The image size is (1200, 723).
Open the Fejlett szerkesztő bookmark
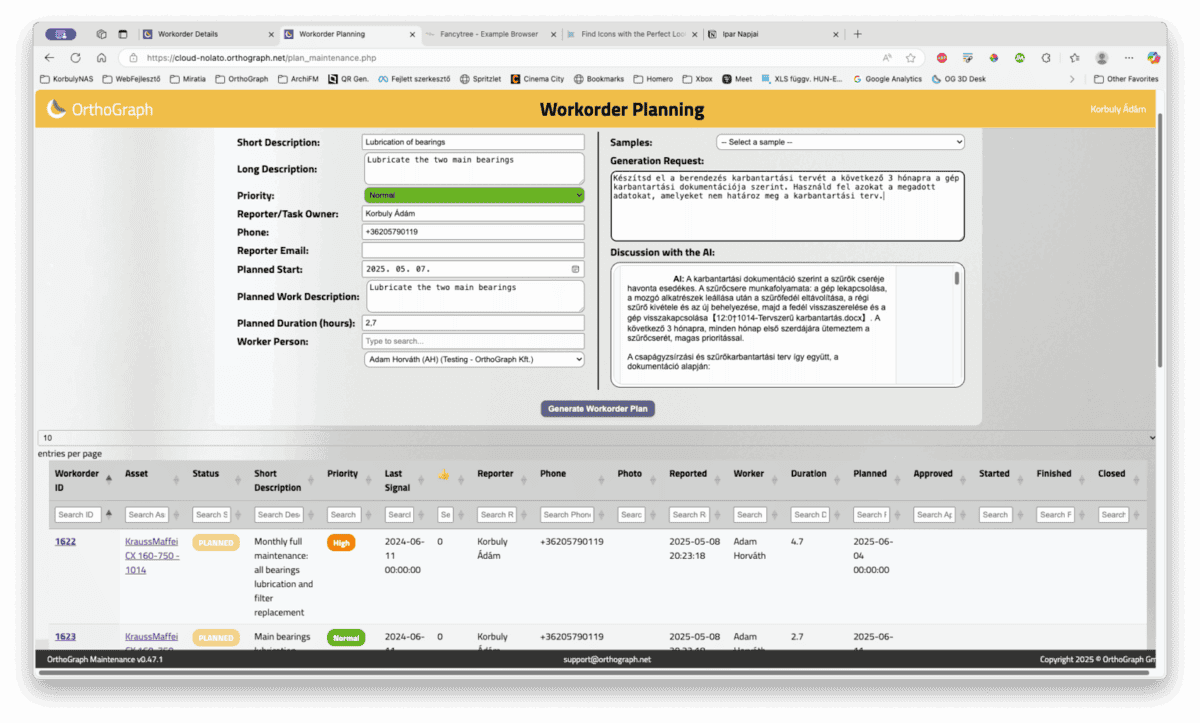coord(413,79)
